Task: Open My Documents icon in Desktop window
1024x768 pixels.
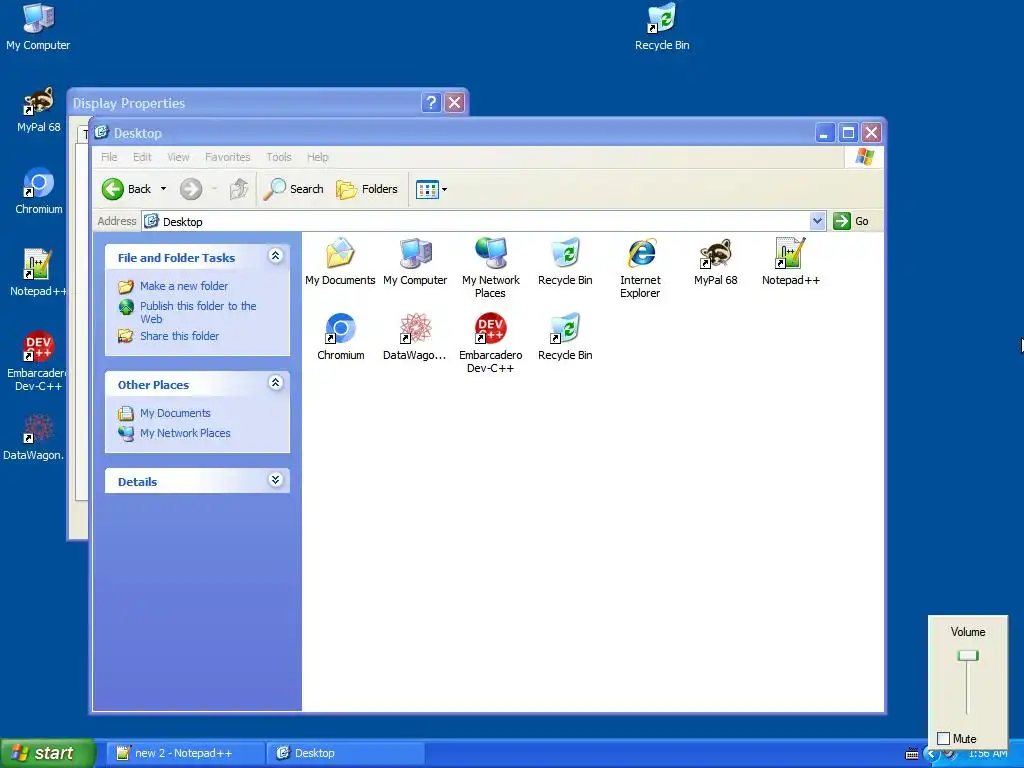Action: click(x=340, y=261)
